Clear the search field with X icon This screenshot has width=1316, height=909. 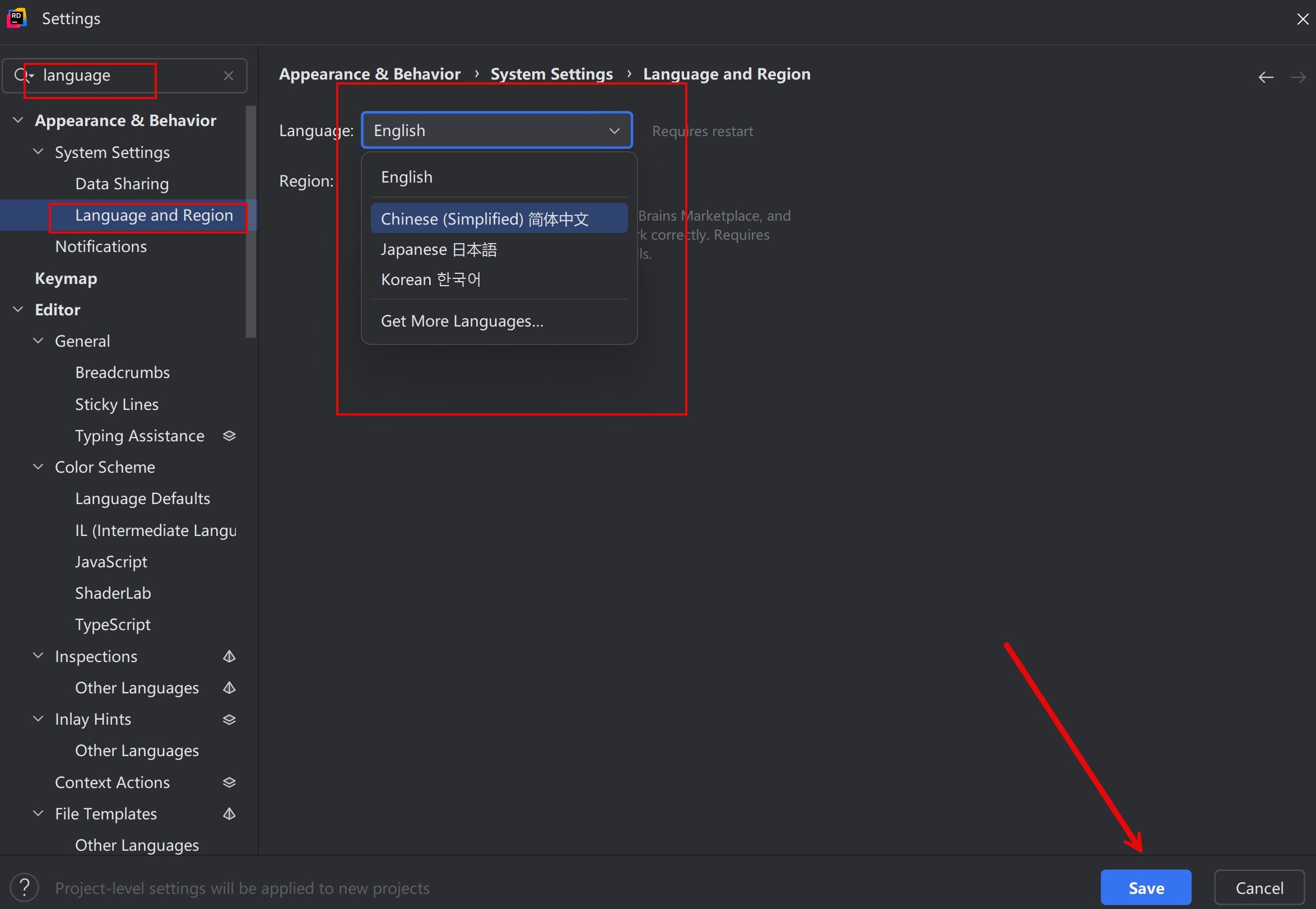(229, 76)
